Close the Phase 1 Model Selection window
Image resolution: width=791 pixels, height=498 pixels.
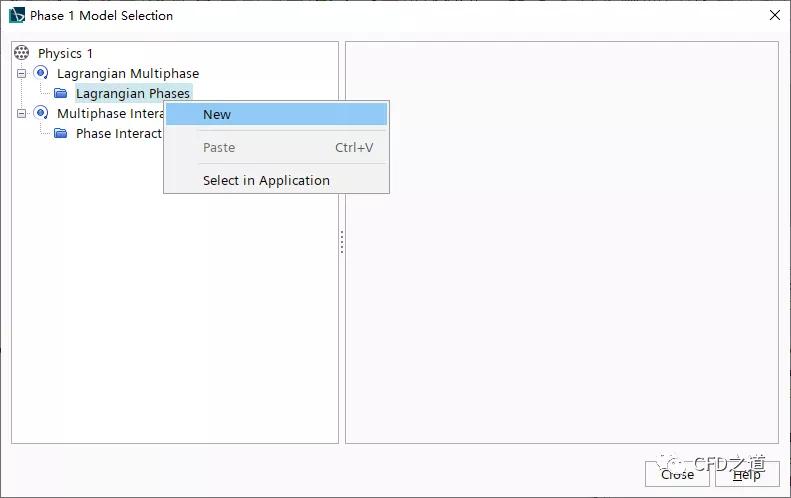[775, 15]
